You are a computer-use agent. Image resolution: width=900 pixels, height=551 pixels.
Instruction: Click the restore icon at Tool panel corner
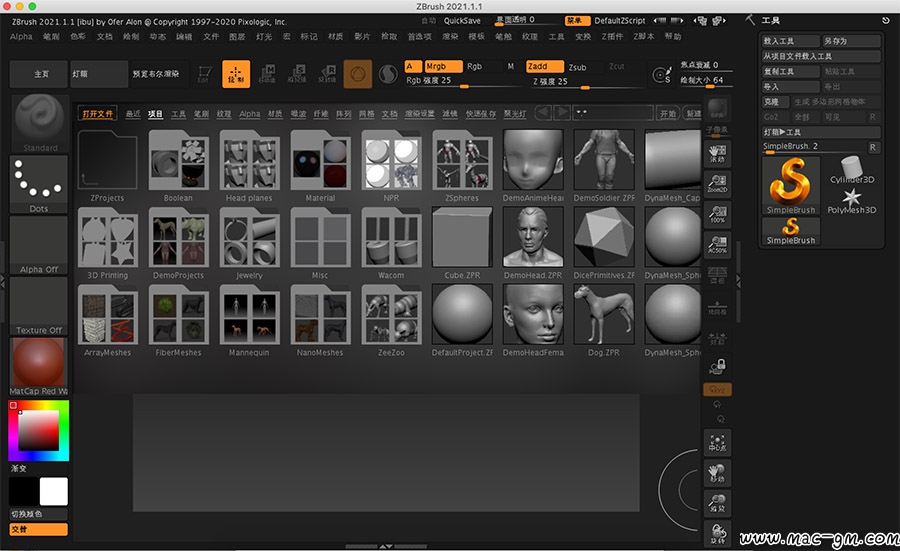point(886,21)
